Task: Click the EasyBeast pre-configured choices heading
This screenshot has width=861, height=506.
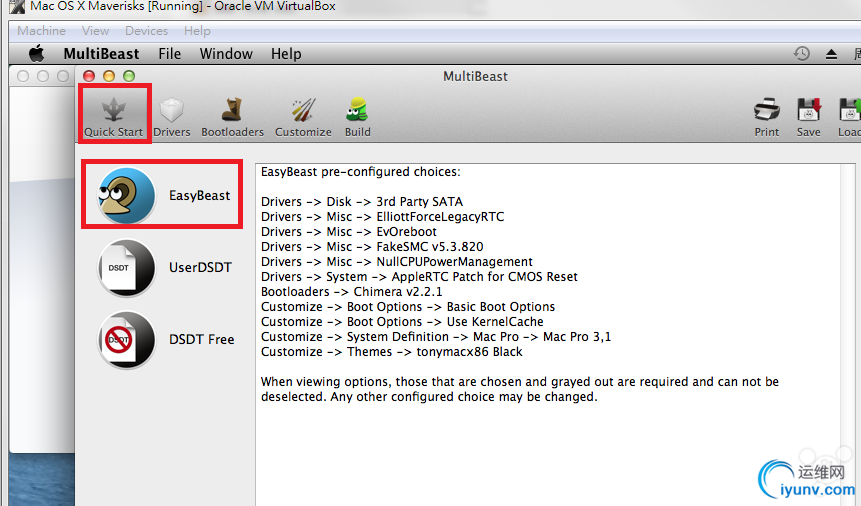Action: [x=361, y=172]
